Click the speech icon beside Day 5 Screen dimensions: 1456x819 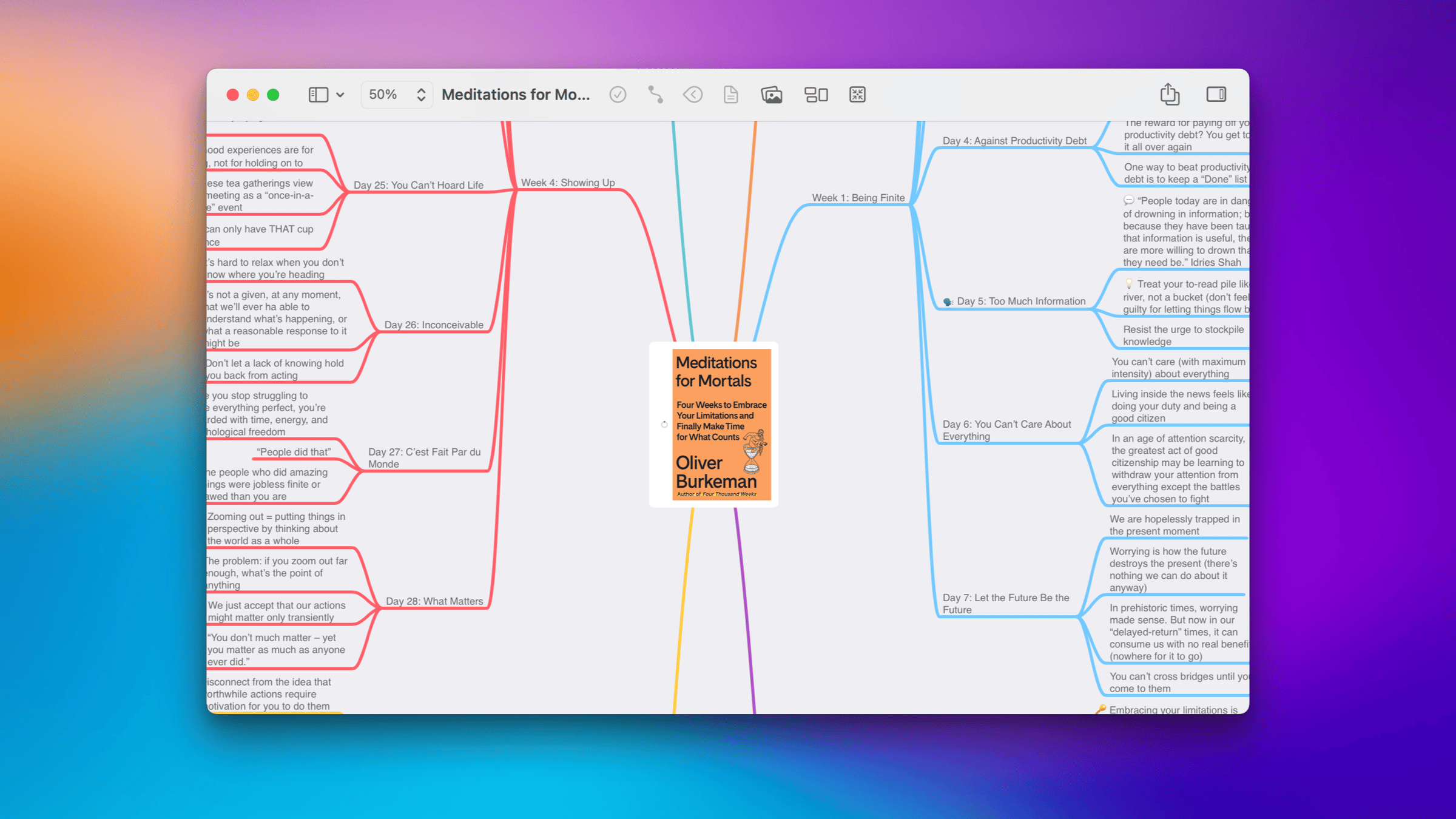948,302
